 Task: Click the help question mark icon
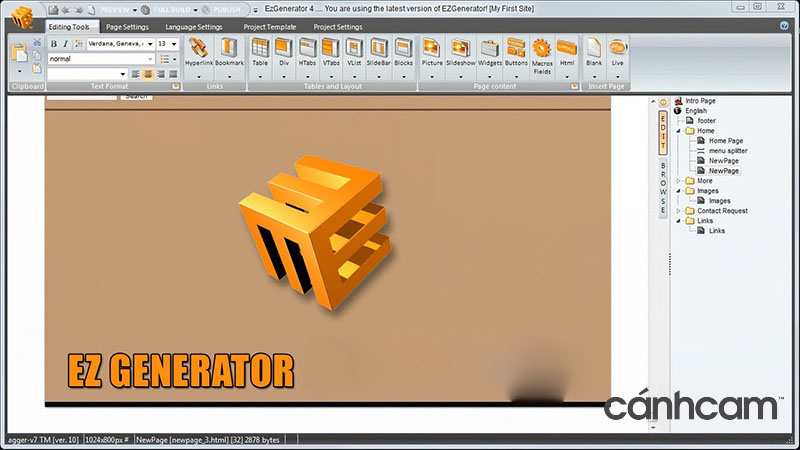click(x=784, y=26)
